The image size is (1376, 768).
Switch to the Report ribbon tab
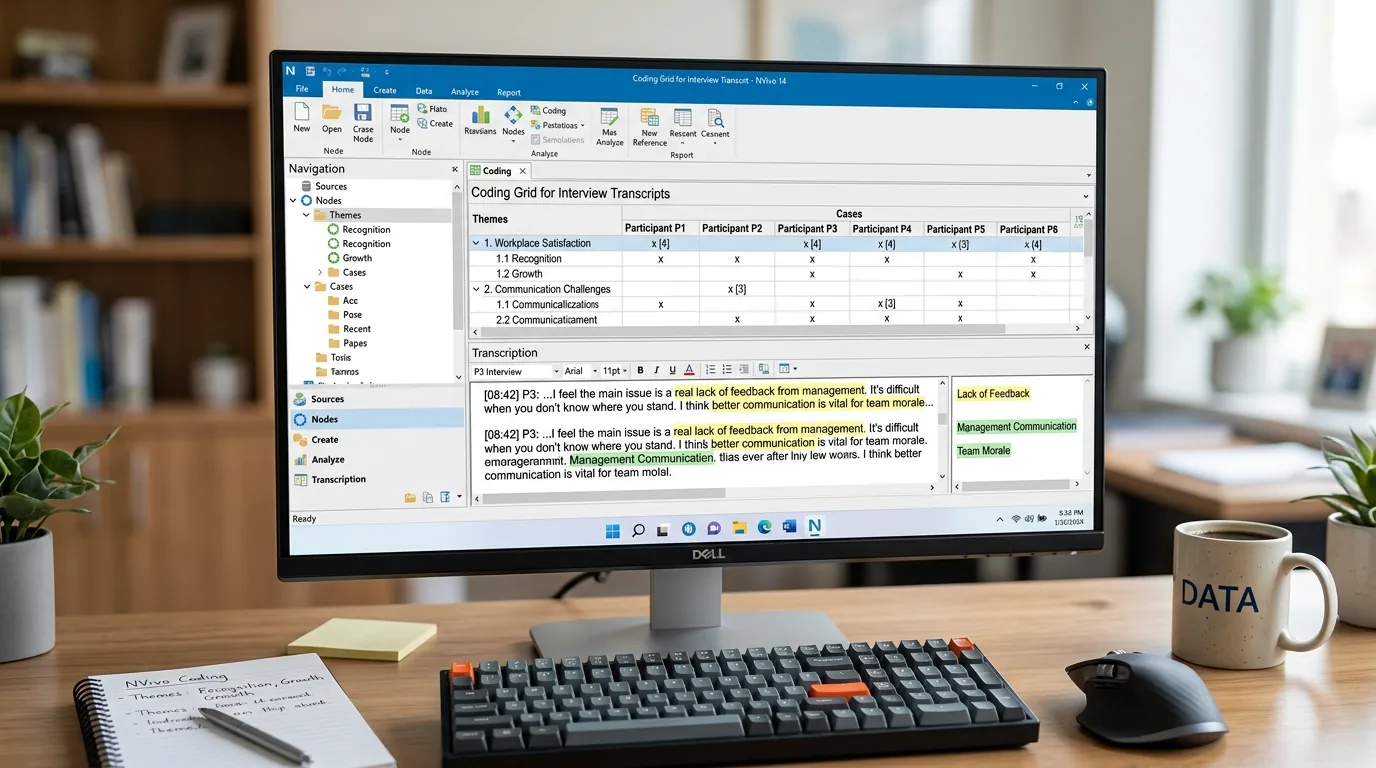tap(509, 92)
